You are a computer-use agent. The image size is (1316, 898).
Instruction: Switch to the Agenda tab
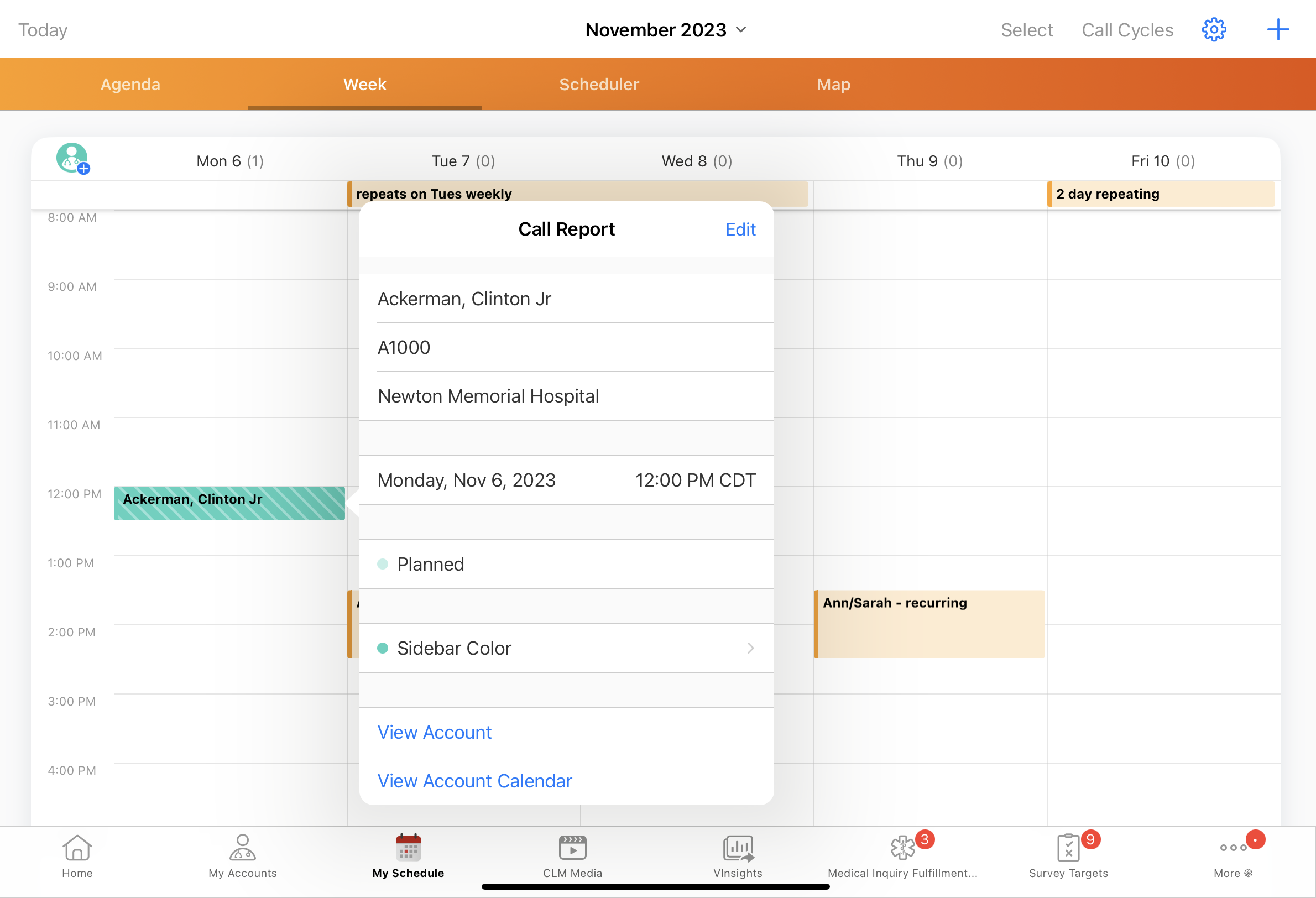[130, 85]
